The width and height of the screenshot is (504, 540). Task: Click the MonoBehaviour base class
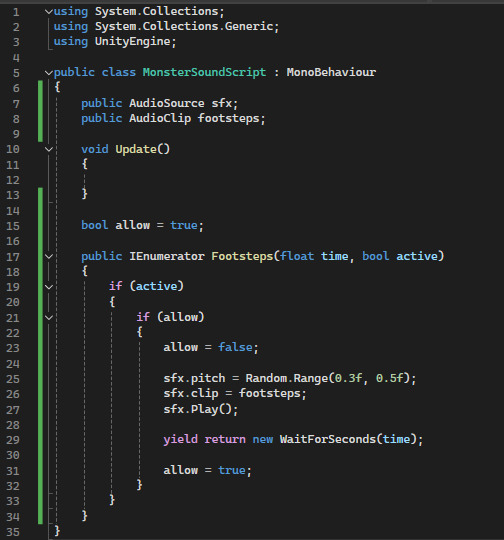(331, 72)
